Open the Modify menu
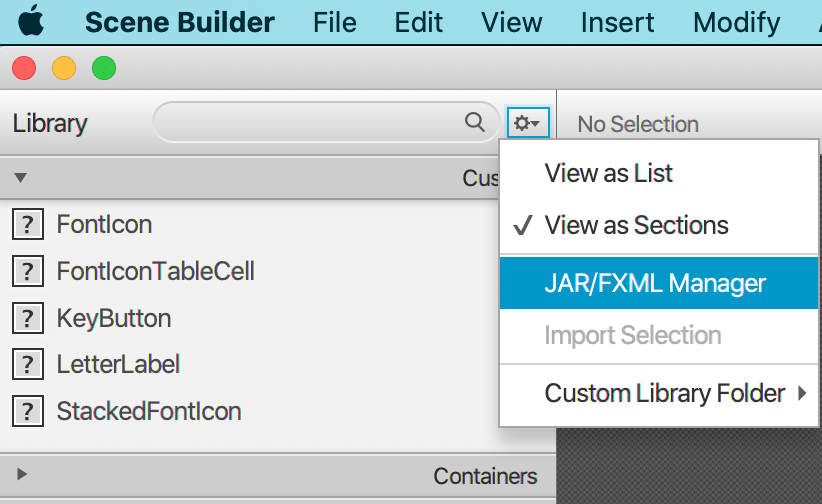 click(737, 23)
